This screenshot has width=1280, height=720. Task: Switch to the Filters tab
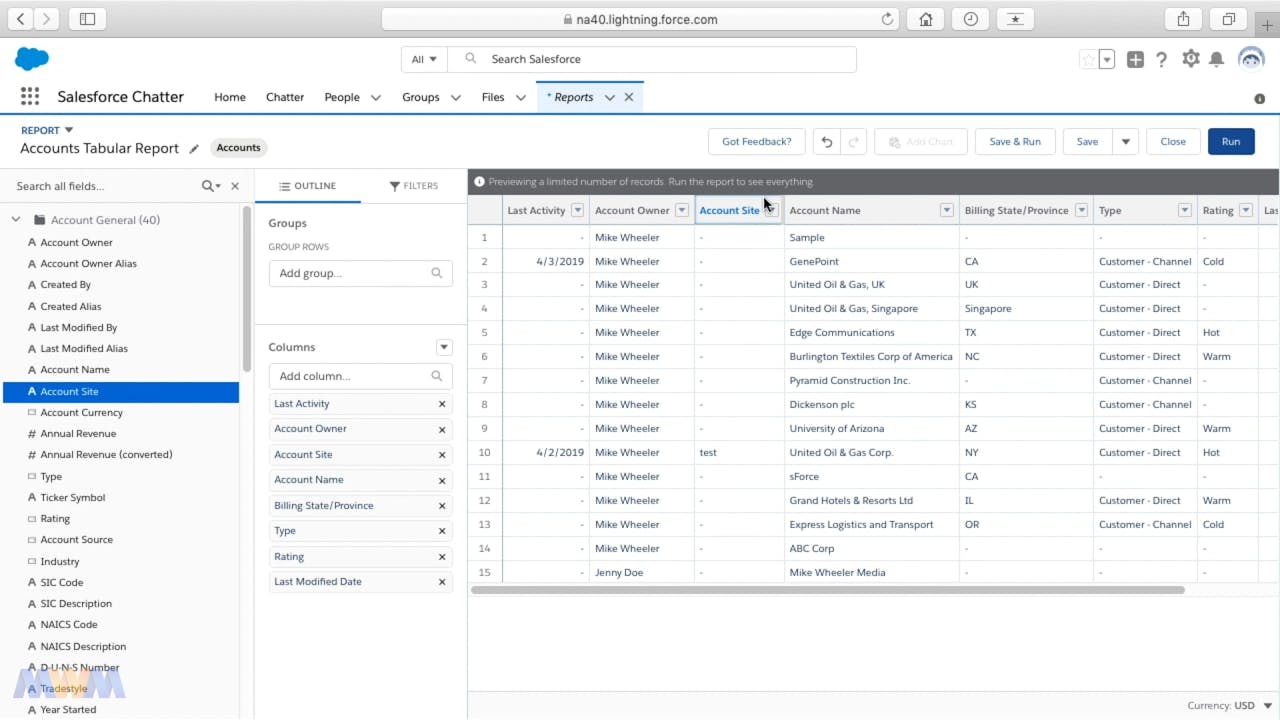(x=414, y=186)
